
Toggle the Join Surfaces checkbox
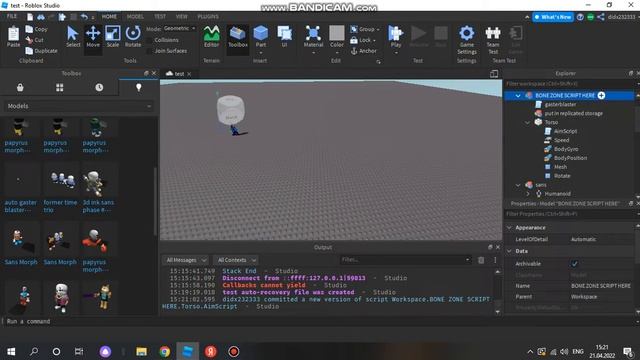(149, 51)
